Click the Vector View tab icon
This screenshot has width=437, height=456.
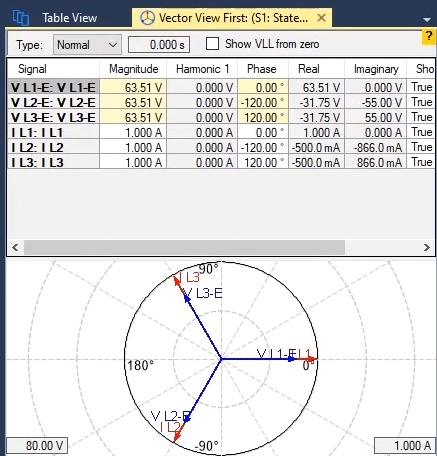147,18
